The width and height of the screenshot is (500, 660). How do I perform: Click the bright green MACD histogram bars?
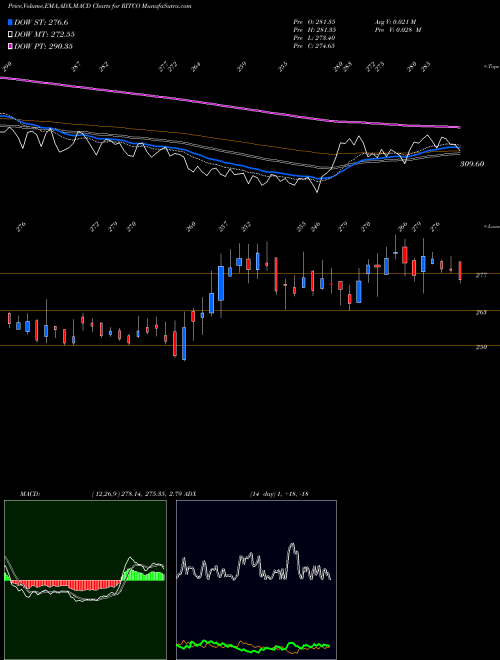click(x=143, y=575)
